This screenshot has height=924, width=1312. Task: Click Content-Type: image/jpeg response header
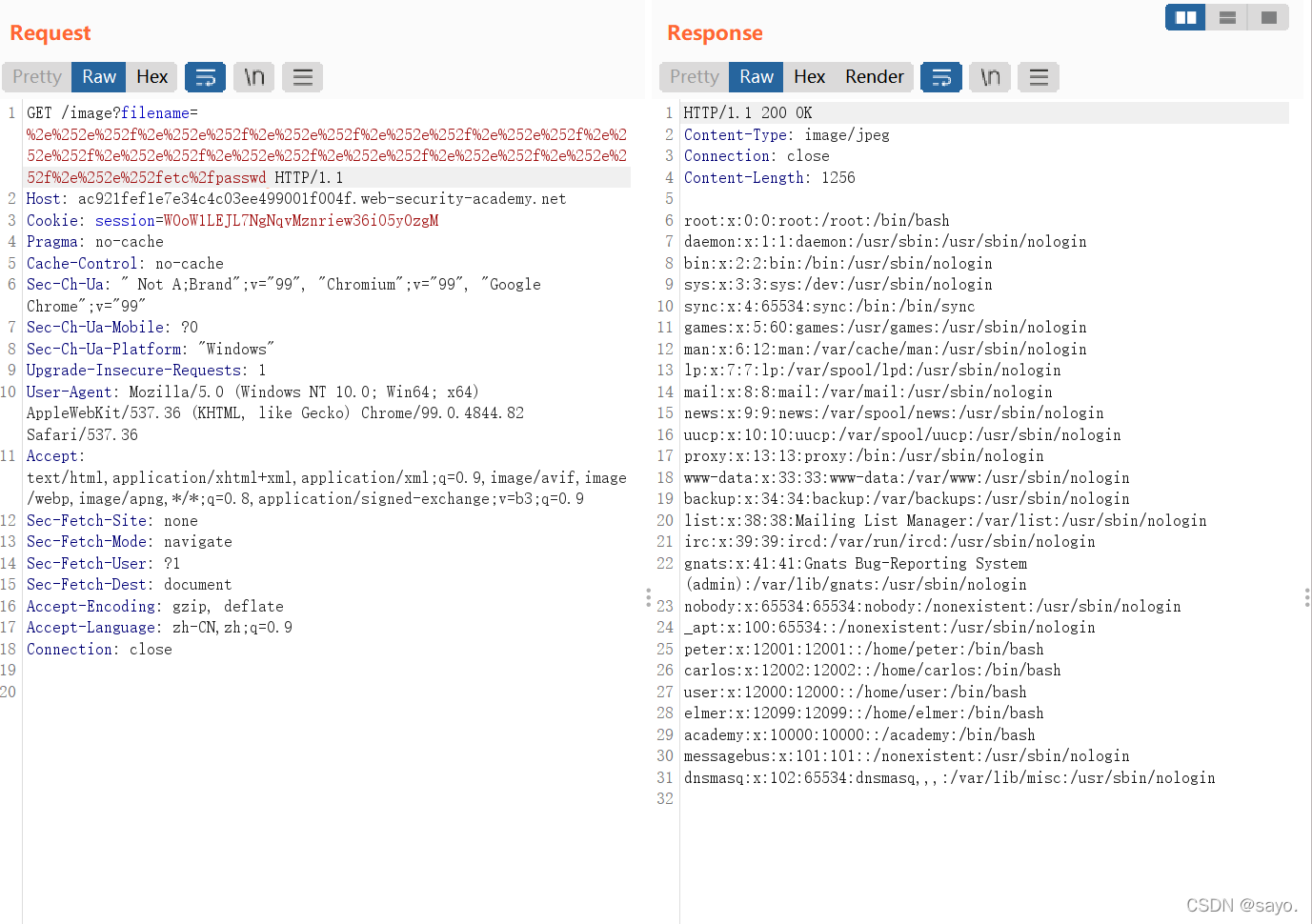point(787,134)
